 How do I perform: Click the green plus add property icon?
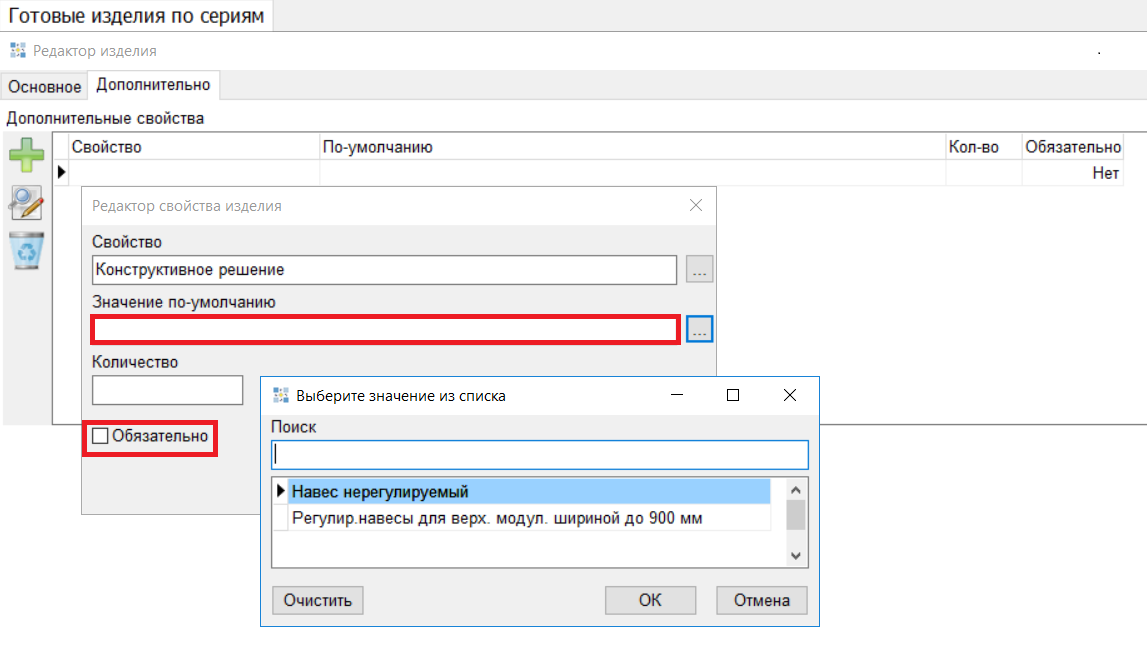pos(26,156)
